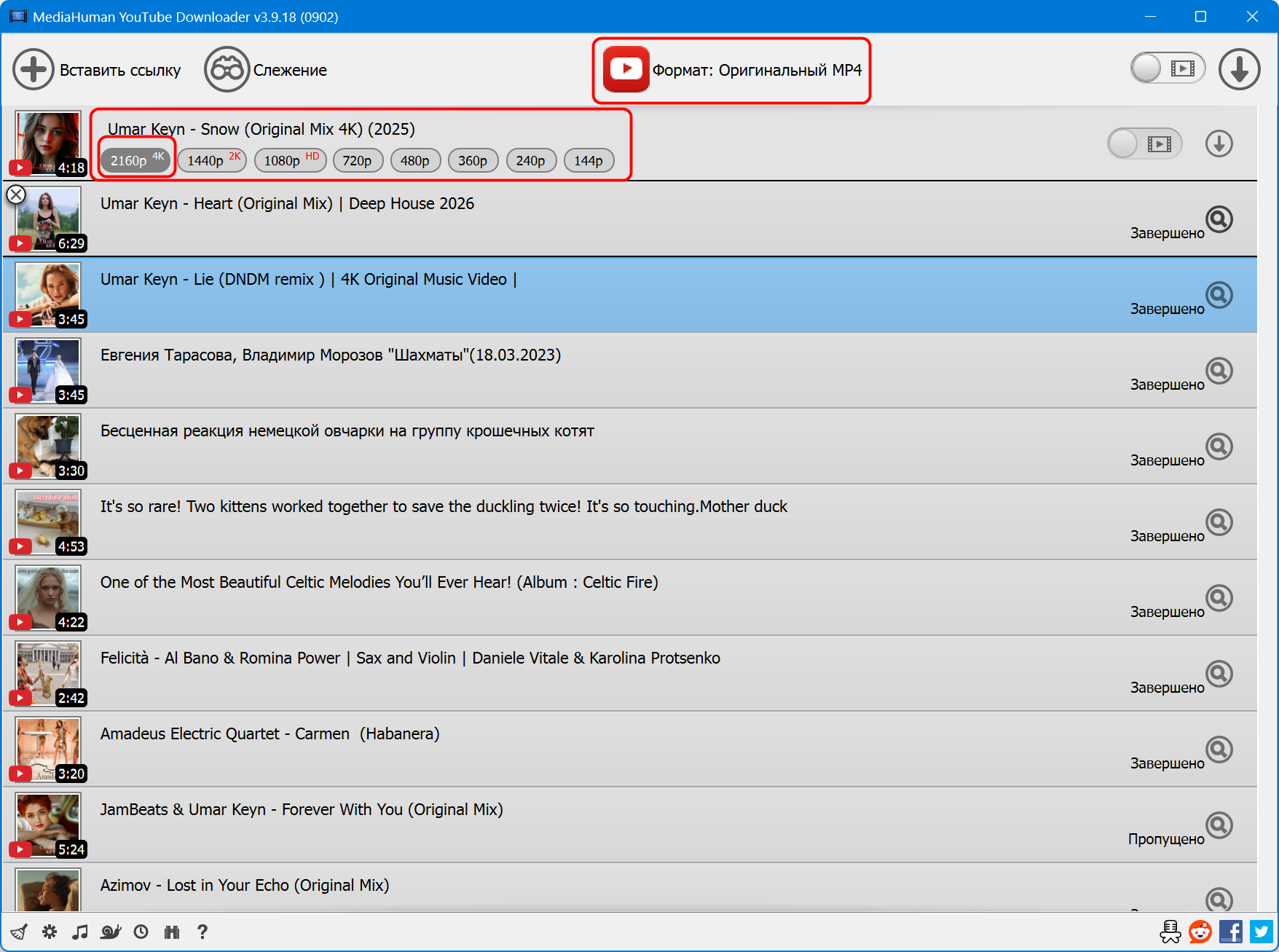Show the Шахматы download in its folder
The image size is (1279, 952).
click(1219, 371)
